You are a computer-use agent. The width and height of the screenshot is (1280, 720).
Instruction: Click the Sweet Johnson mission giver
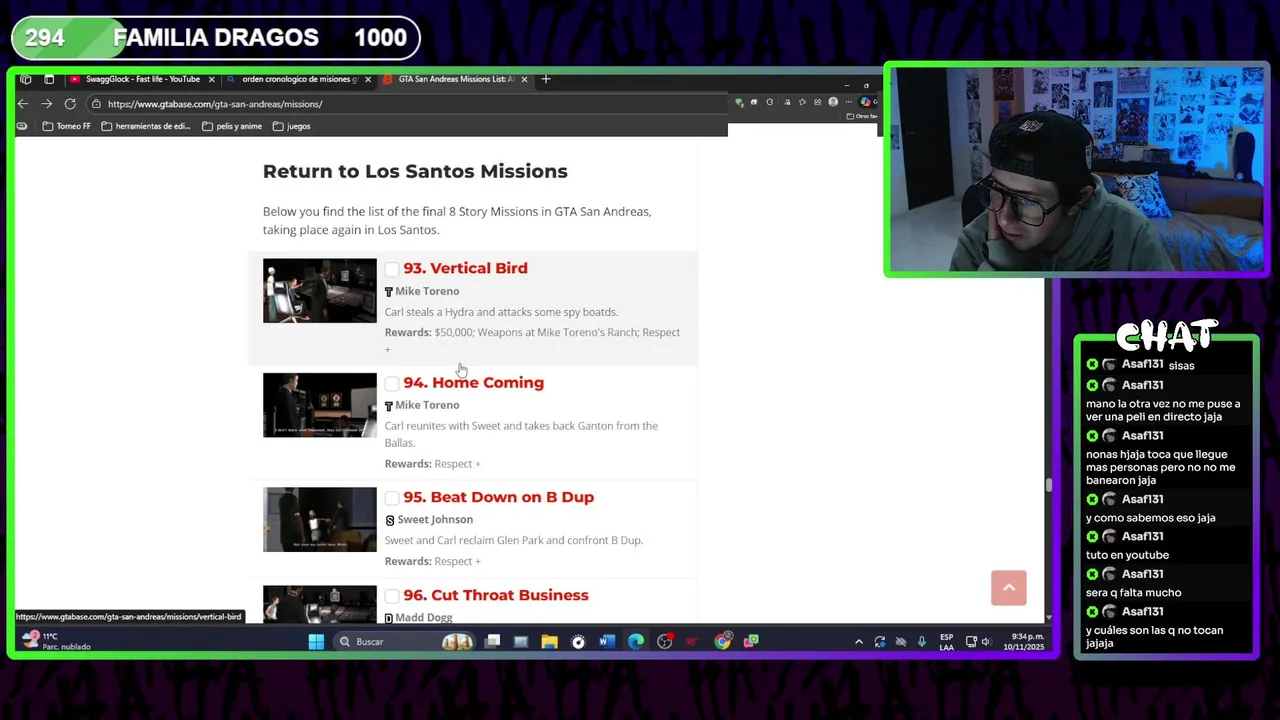point(435,519)
